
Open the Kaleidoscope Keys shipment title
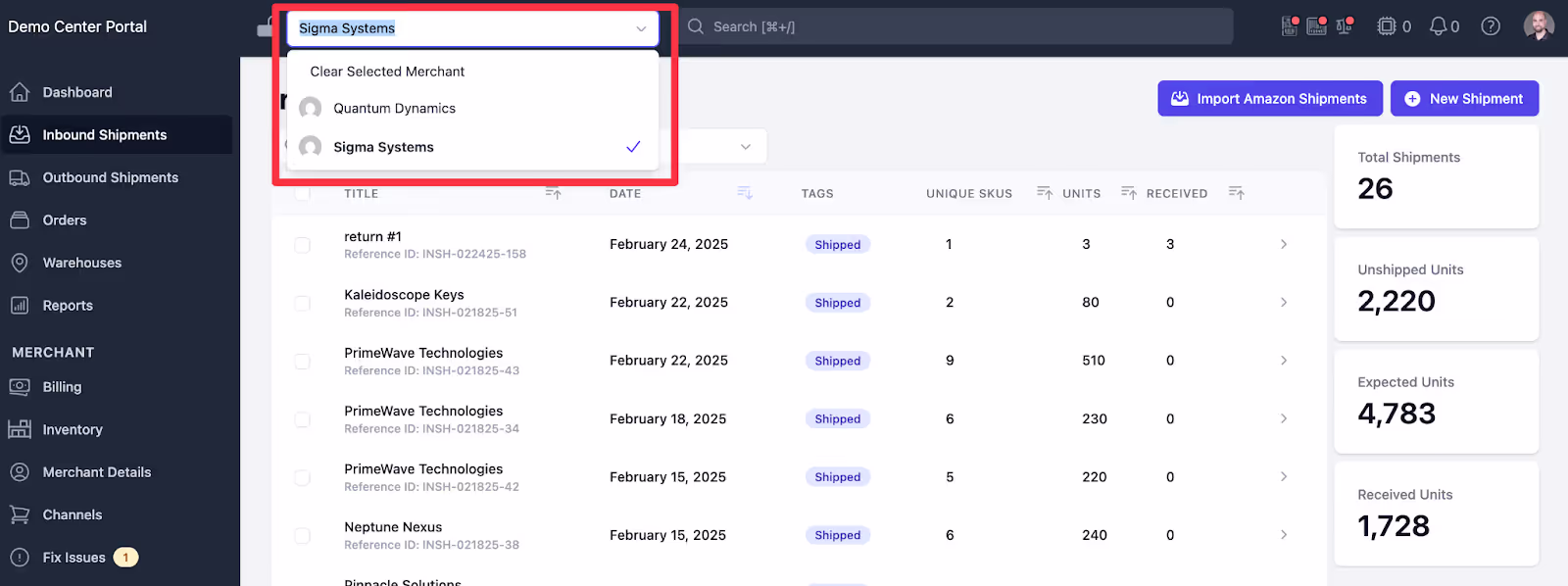(404, 294)
